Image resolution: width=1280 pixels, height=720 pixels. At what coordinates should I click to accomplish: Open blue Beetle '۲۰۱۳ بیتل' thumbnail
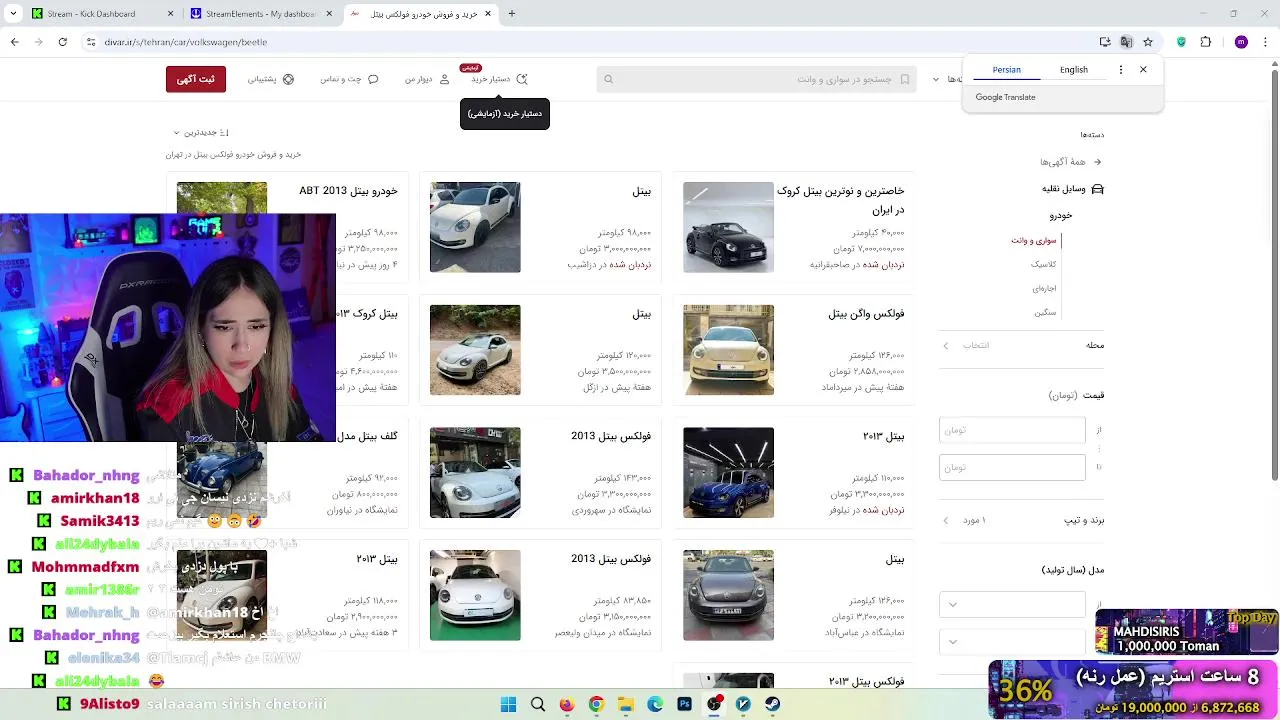pyautogui.click(x=728, y=472)
